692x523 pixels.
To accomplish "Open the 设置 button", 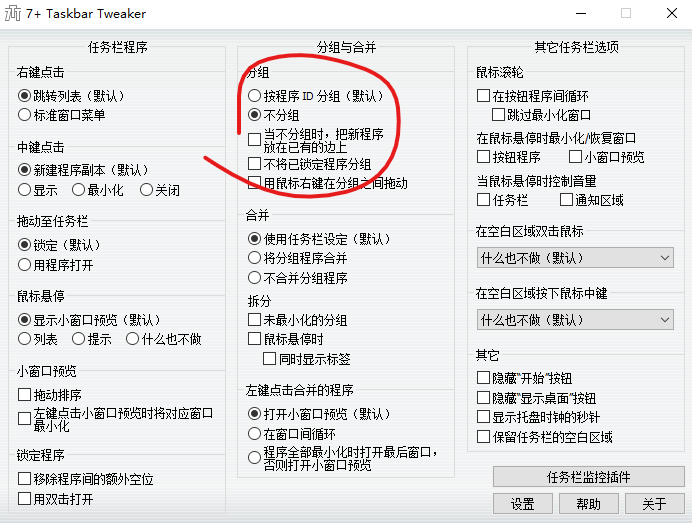I will tap(522, 504).
